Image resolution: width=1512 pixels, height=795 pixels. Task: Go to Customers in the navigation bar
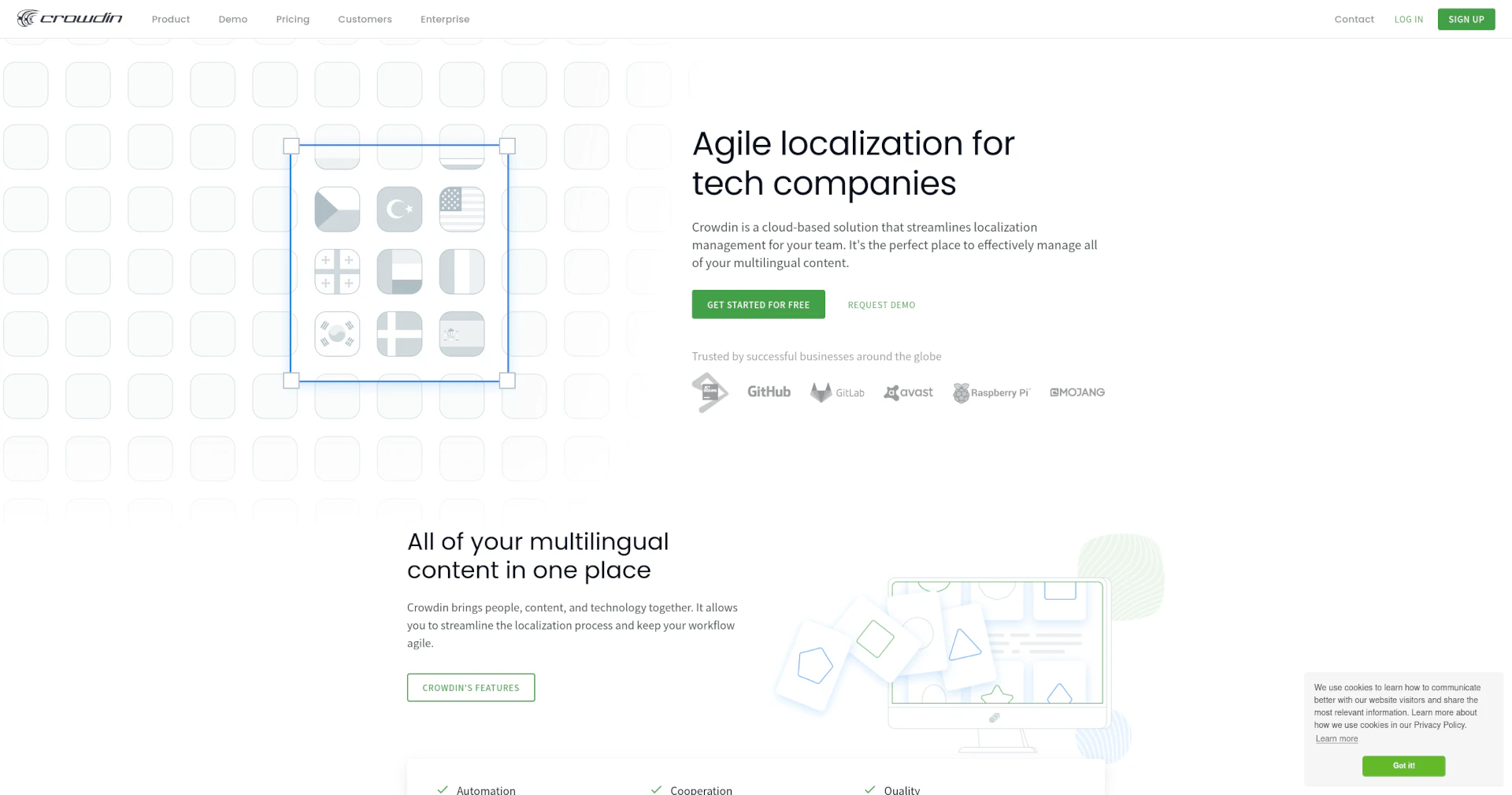coord(365,19)
